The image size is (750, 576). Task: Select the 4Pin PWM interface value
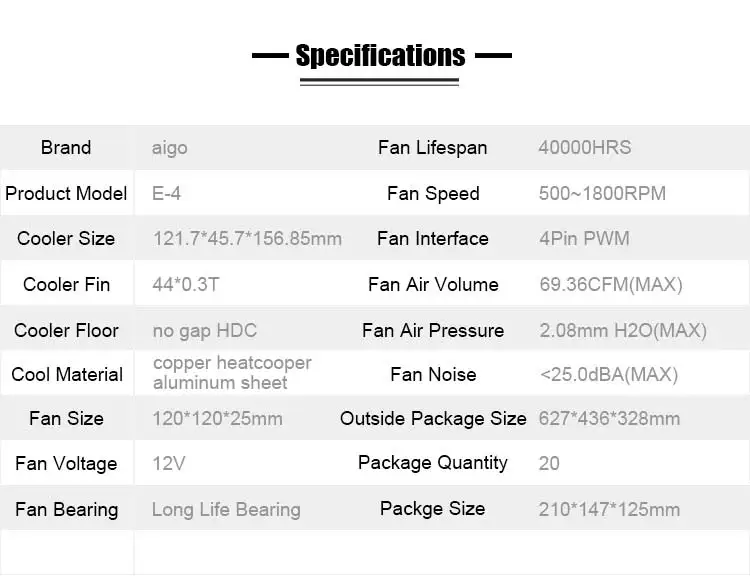pos(584,238)
